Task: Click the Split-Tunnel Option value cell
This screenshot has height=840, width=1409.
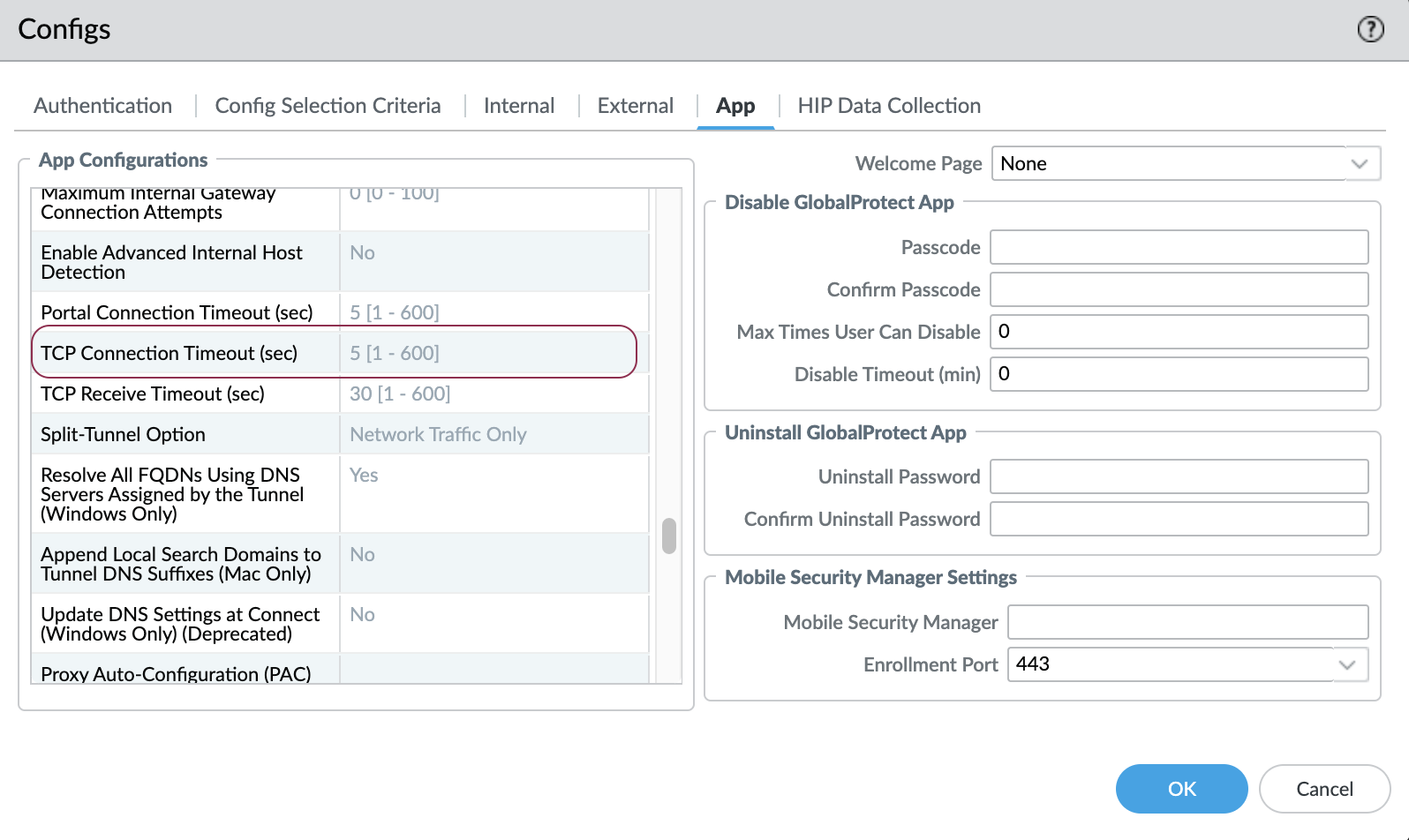Action: tap(494, 434)
